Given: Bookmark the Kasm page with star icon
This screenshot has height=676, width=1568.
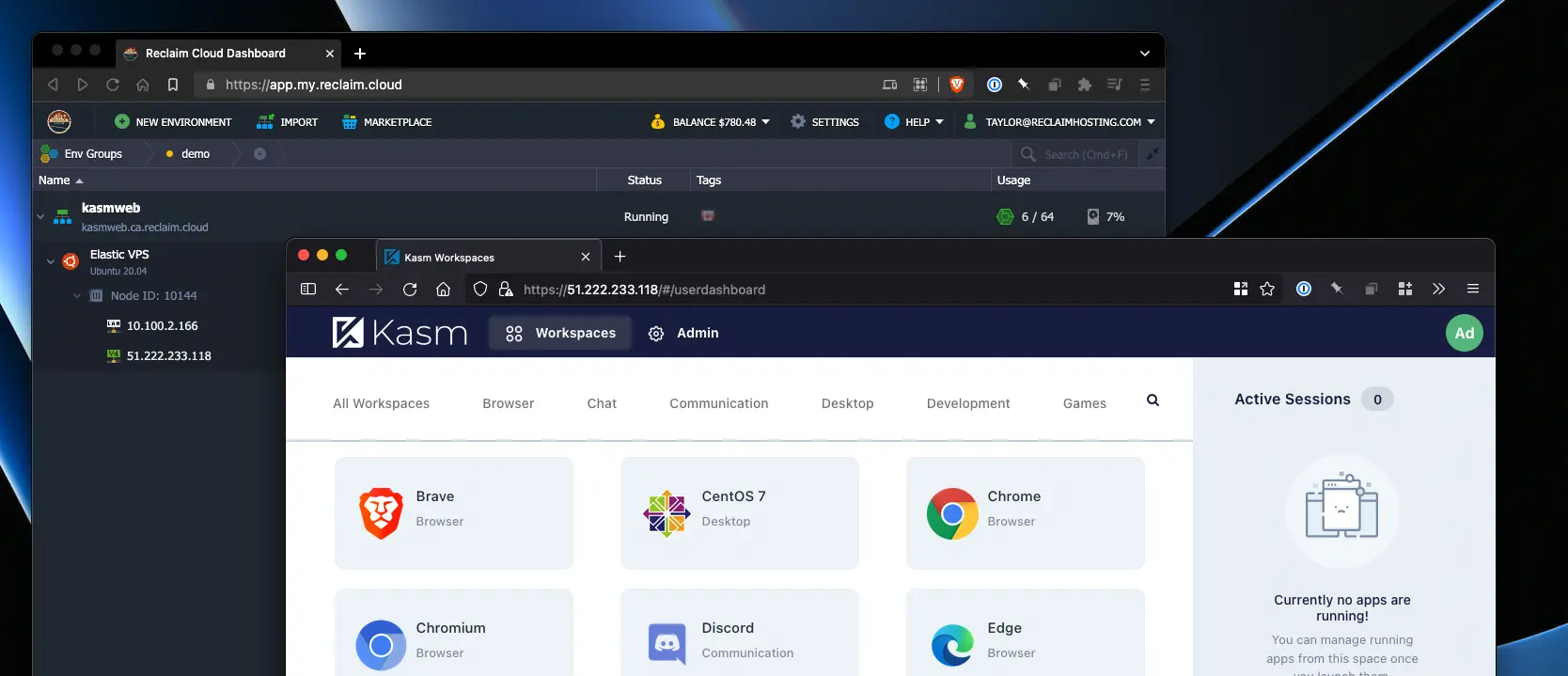Looking at the screenshot, I should tap(1267, 289).
